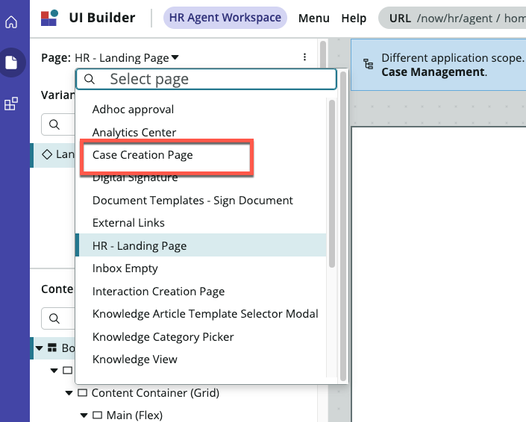Select Case Creation Page option
526x422 pixels.
click(x=201, y=155)
